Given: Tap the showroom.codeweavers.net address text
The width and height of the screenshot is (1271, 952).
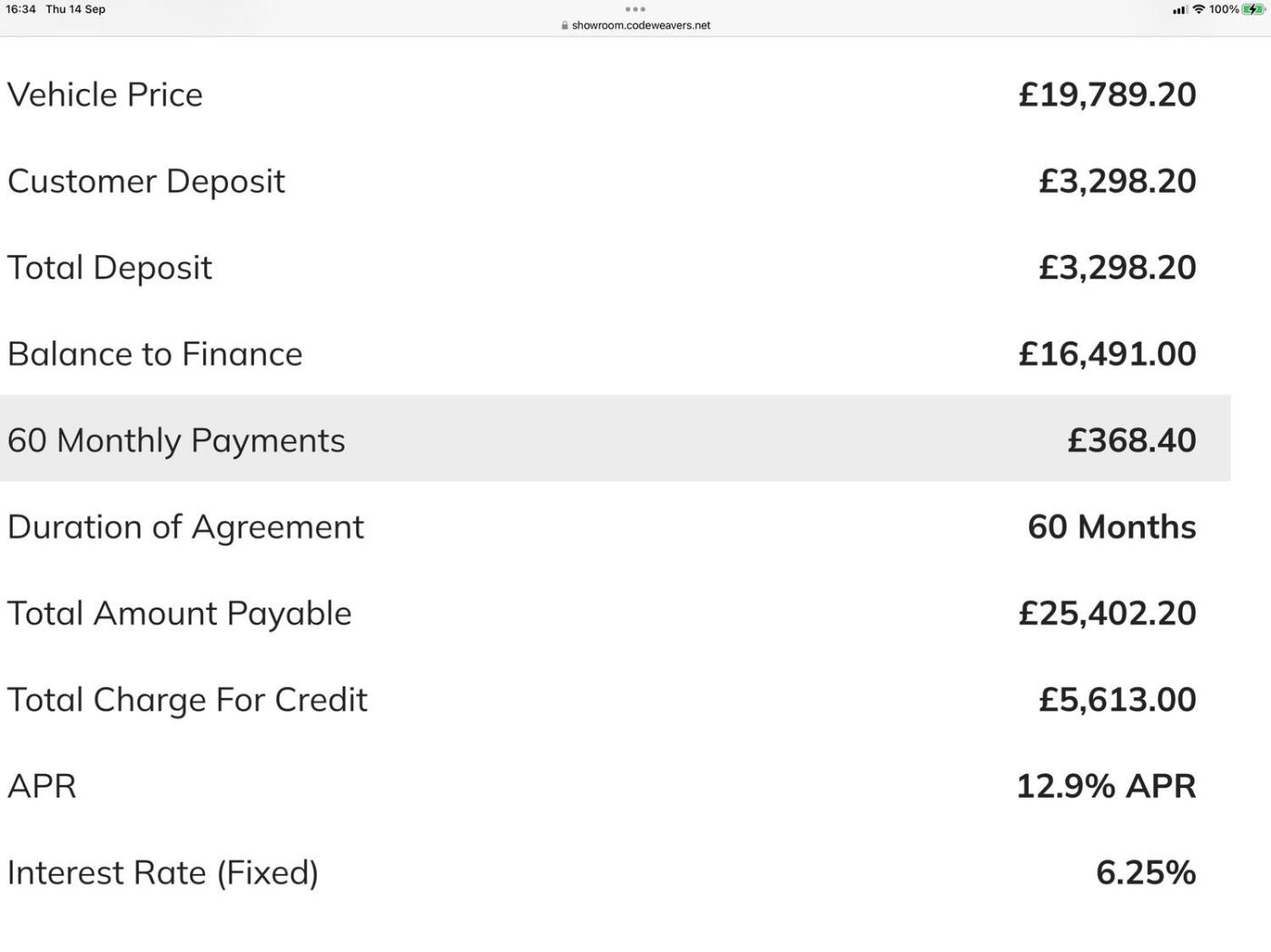Looking at the screenshot, I should point(641,25).
